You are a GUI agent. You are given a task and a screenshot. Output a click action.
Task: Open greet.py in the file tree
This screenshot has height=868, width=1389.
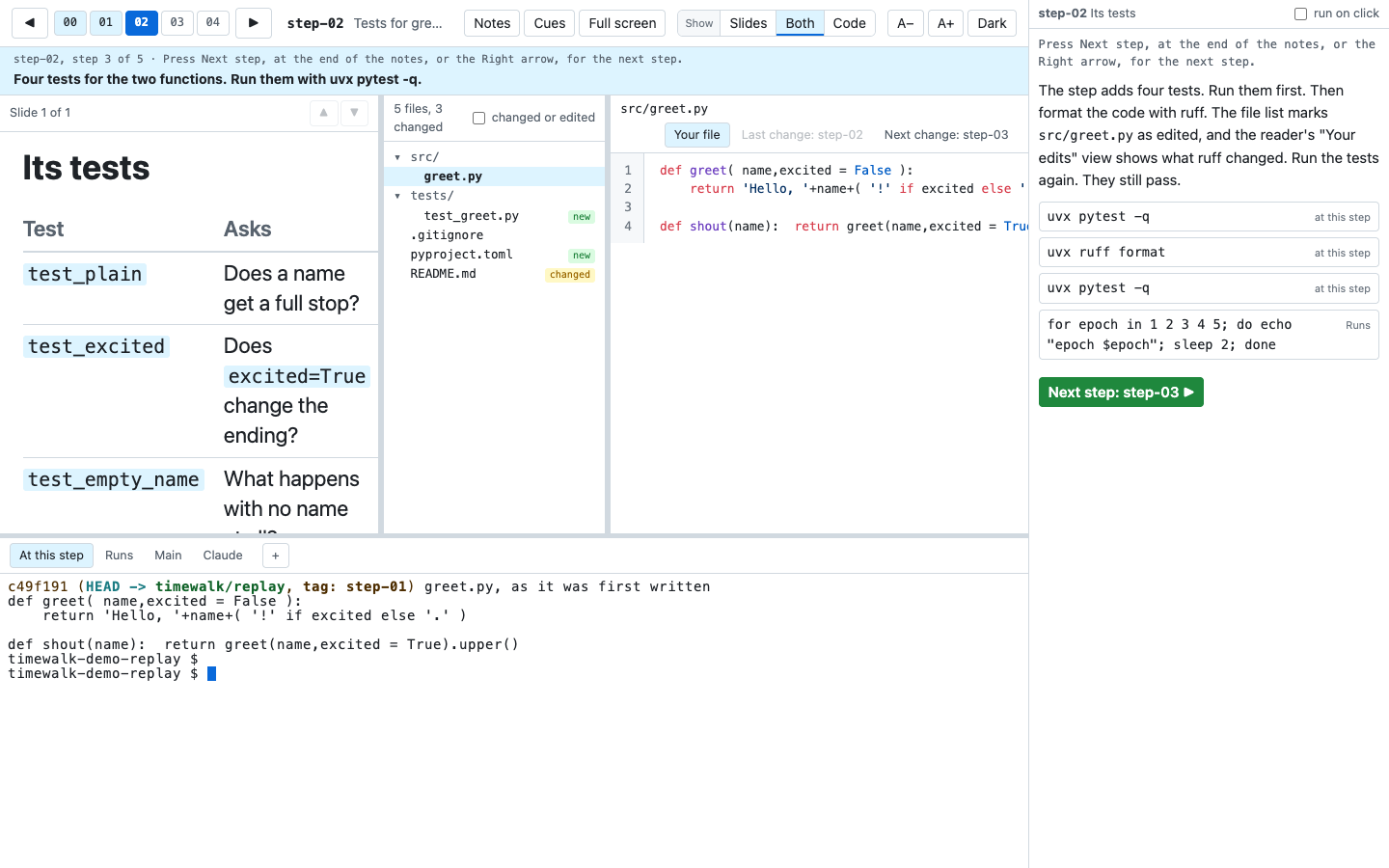point(494,176)
